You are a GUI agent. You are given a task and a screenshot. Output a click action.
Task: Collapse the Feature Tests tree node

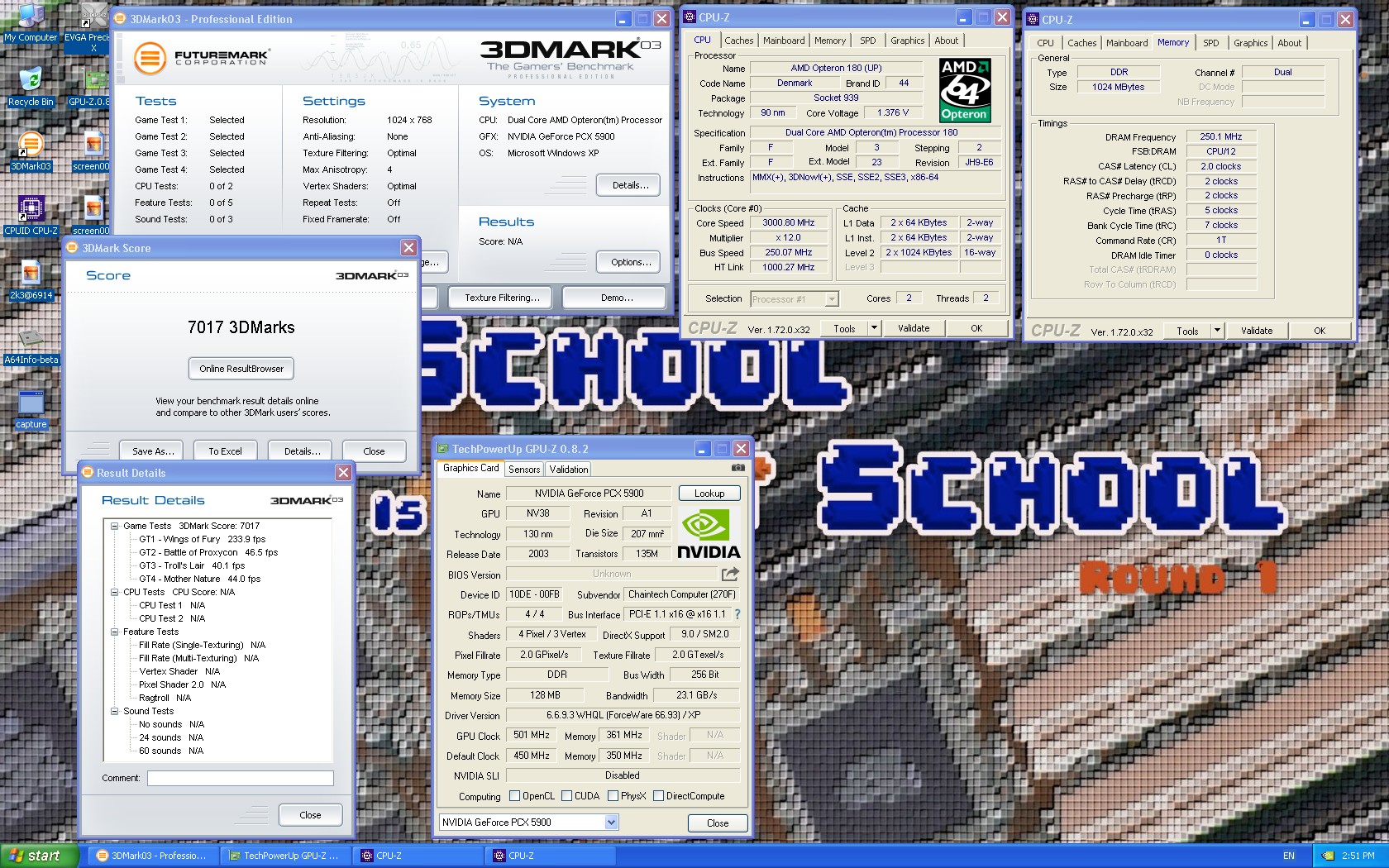click(115, 632)
